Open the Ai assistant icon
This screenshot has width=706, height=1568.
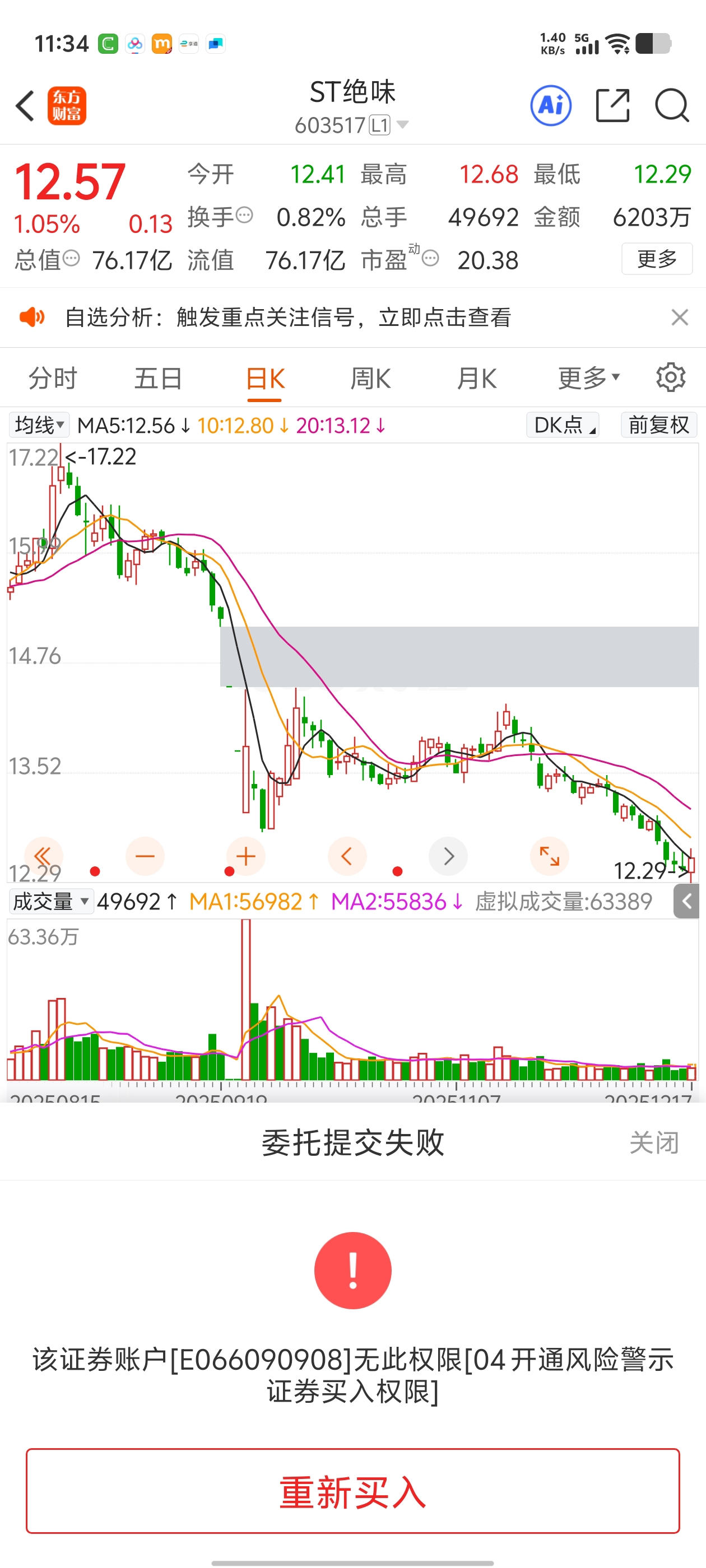(x=551, y=105)
